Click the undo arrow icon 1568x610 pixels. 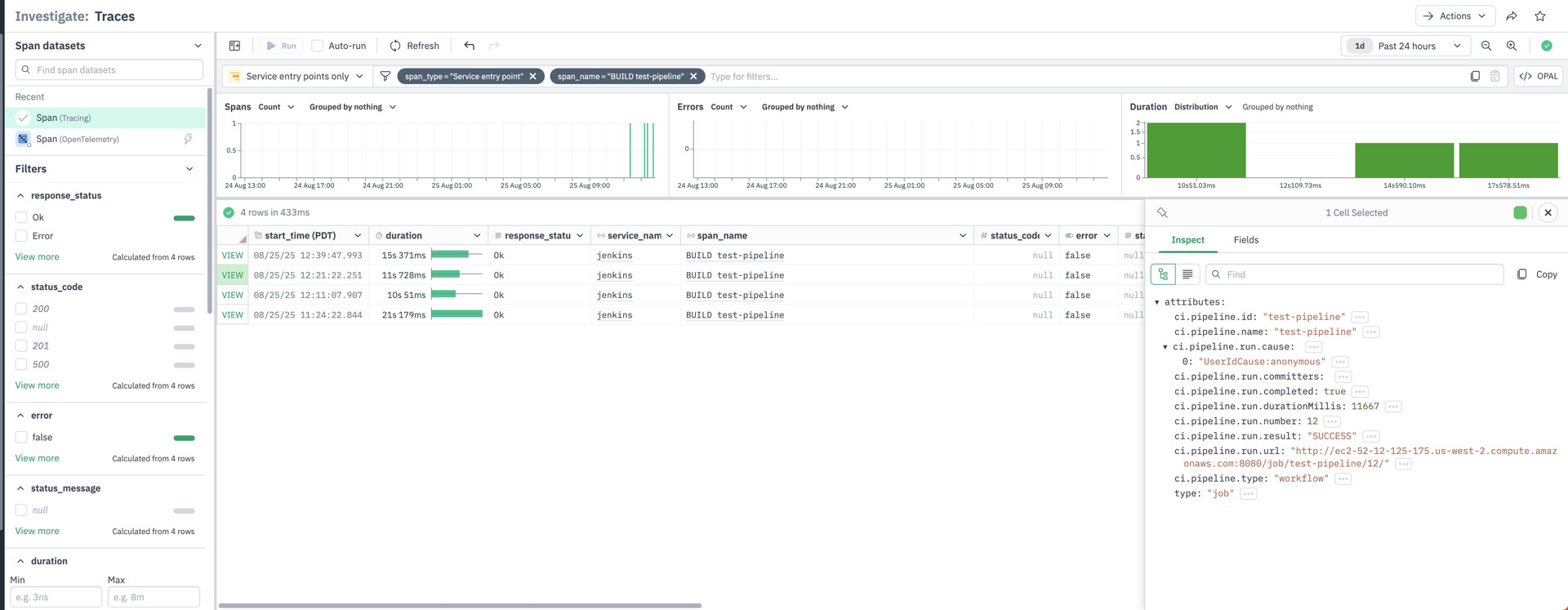coord(469,46)
